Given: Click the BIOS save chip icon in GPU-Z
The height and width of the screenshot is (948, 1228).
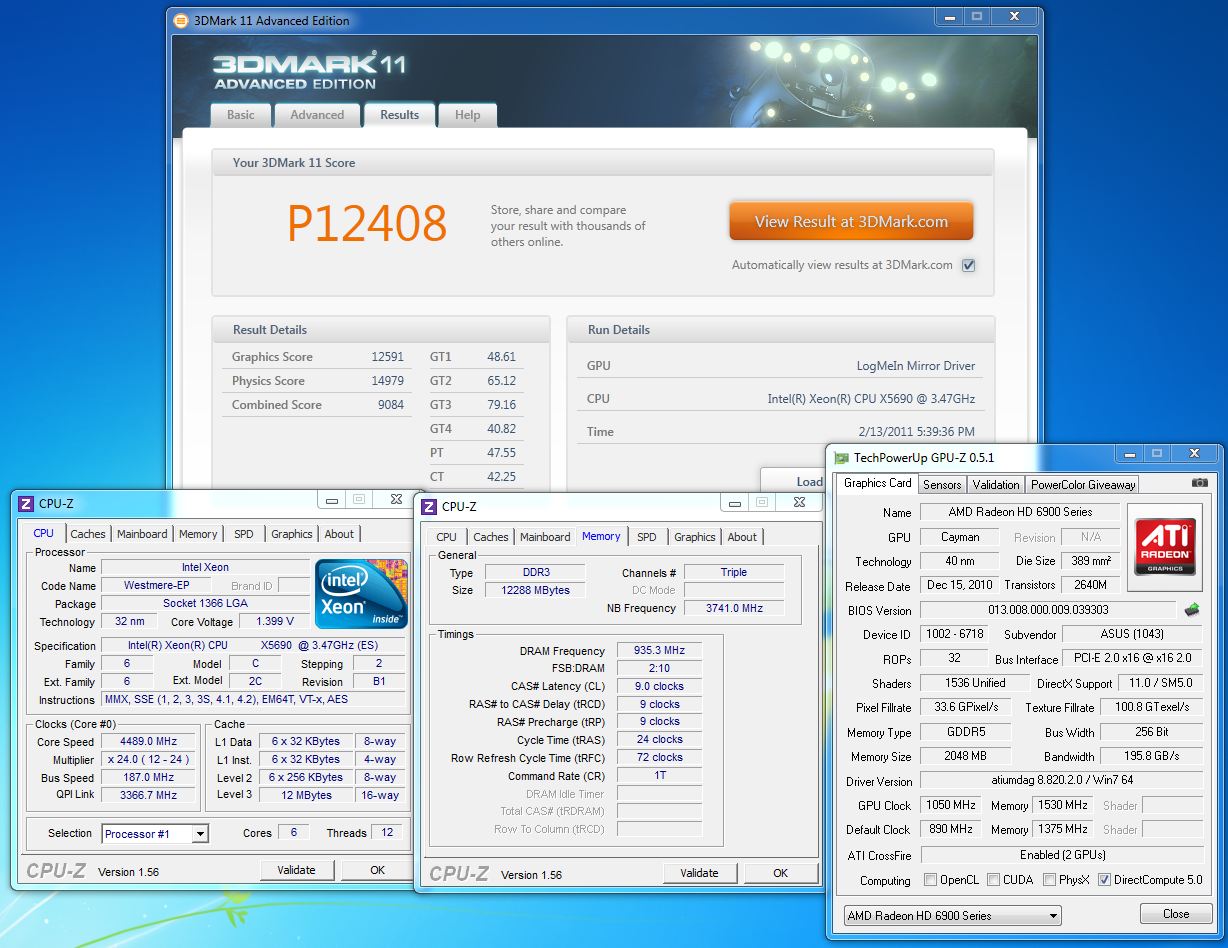Looking at the screenshot, I should [x=1191, y=609].
